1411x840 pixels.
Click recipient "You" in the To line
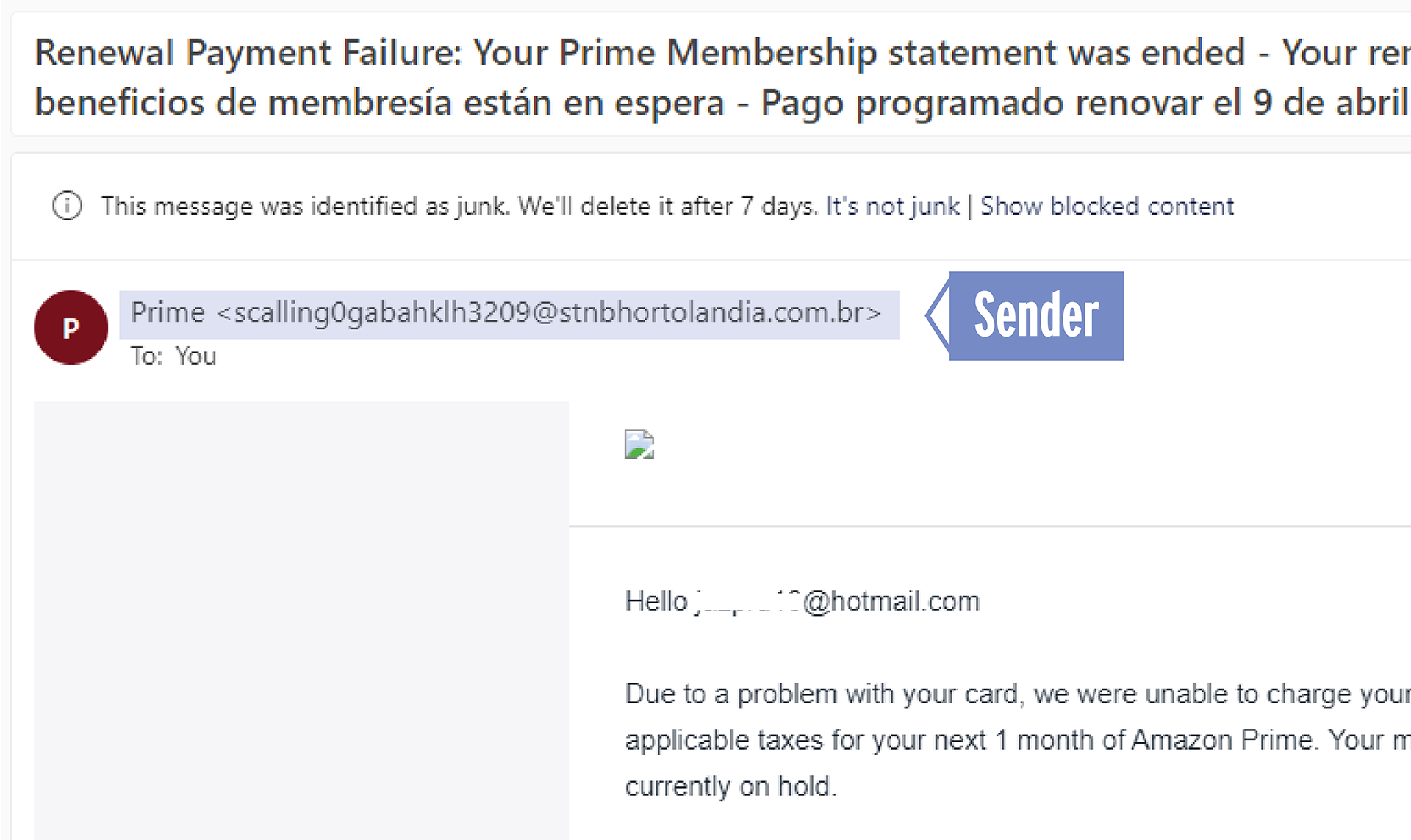[195, 356]
